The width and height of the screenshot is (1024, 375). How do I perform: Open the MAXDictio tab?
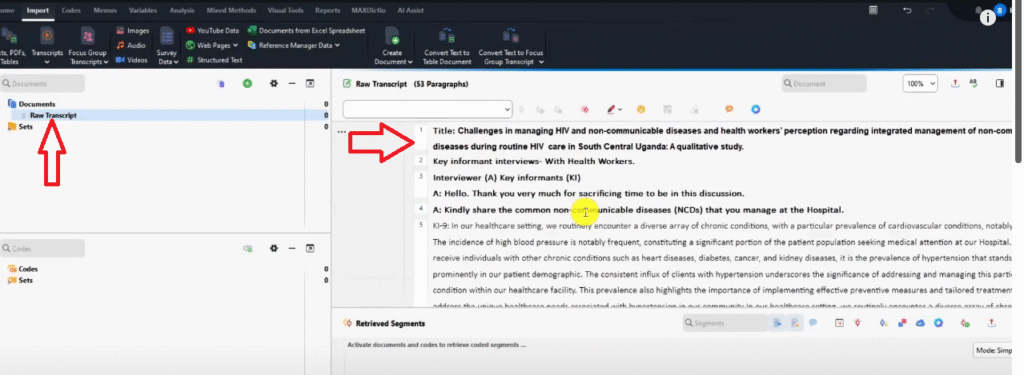[x=369, y=10]
